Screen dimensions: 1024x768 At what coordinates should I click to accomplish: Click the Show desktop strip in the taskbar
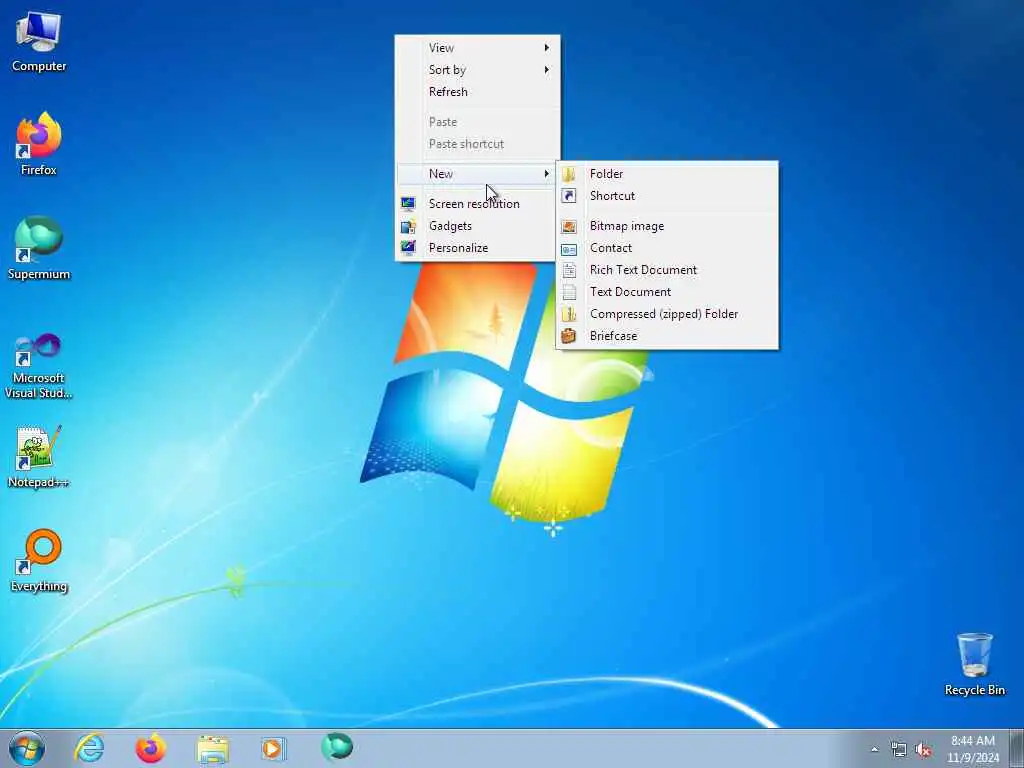pos(1017,748)
